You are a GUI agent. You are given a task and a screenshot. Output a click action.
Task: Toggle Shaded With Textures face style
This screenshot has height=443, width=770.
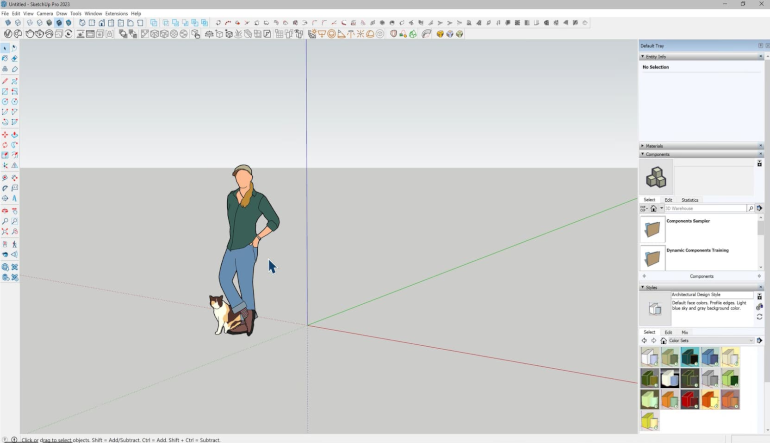point(58,23)
